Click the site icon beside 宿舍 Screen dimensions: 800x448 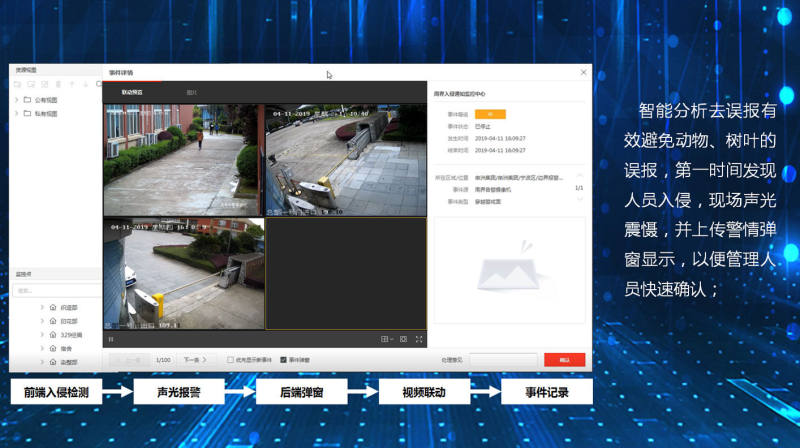[x=53, y=348]
